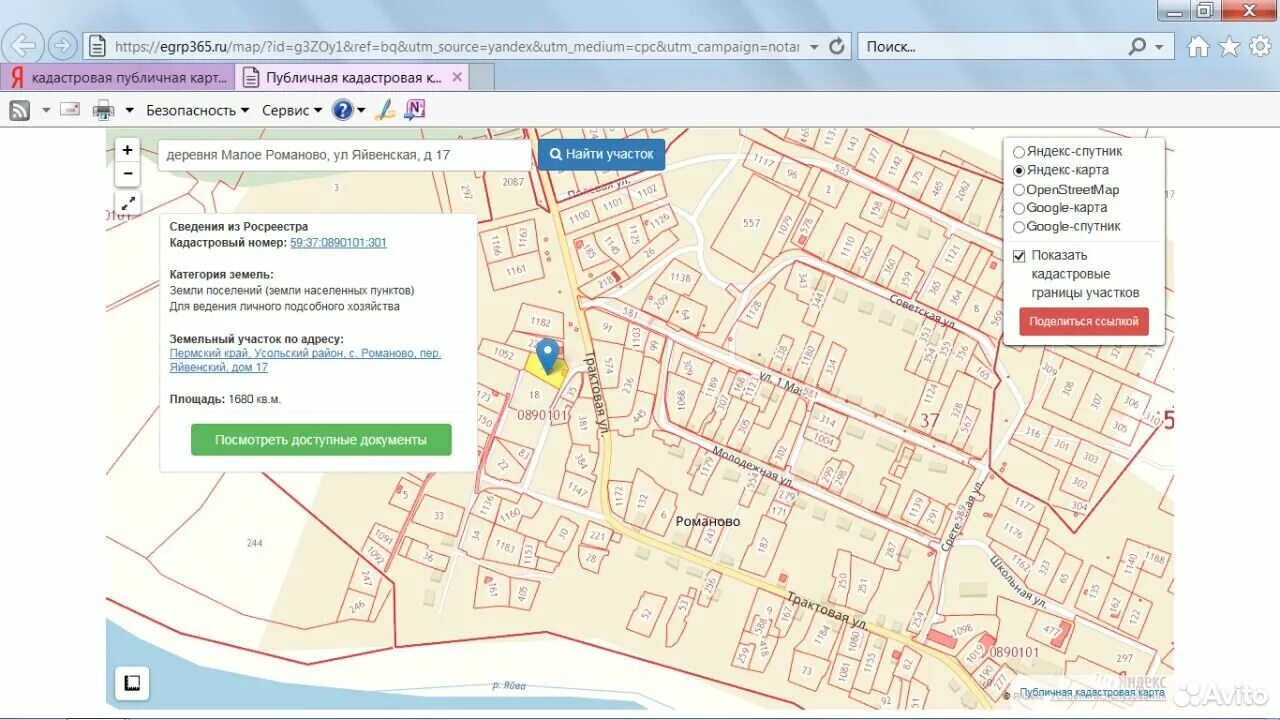
Task: Click the blue help question mark icon
Action: click(x=342, y=110)
